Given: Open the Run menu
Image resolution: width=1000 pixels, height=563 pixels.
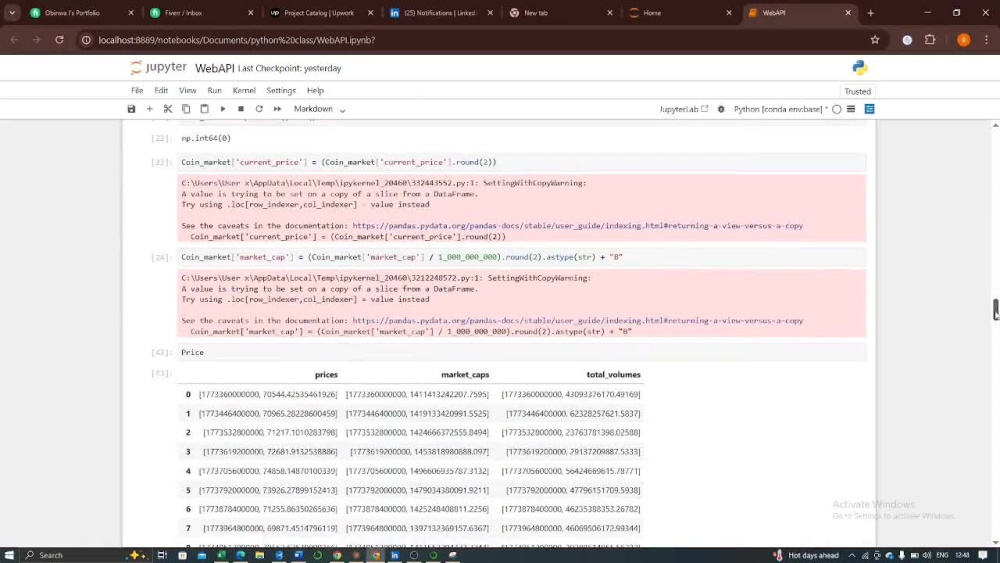Looking at the screenshot, I should 214,91.
